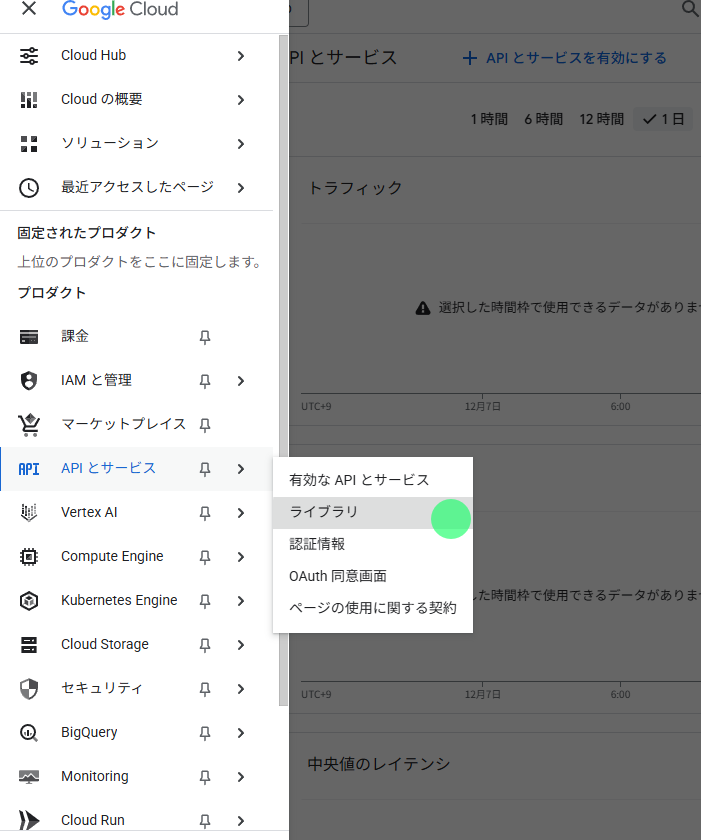Click the 課金 billing card icon
Image resolution: width=701 pixels, height=840 pixels.
tap(29, 337)
